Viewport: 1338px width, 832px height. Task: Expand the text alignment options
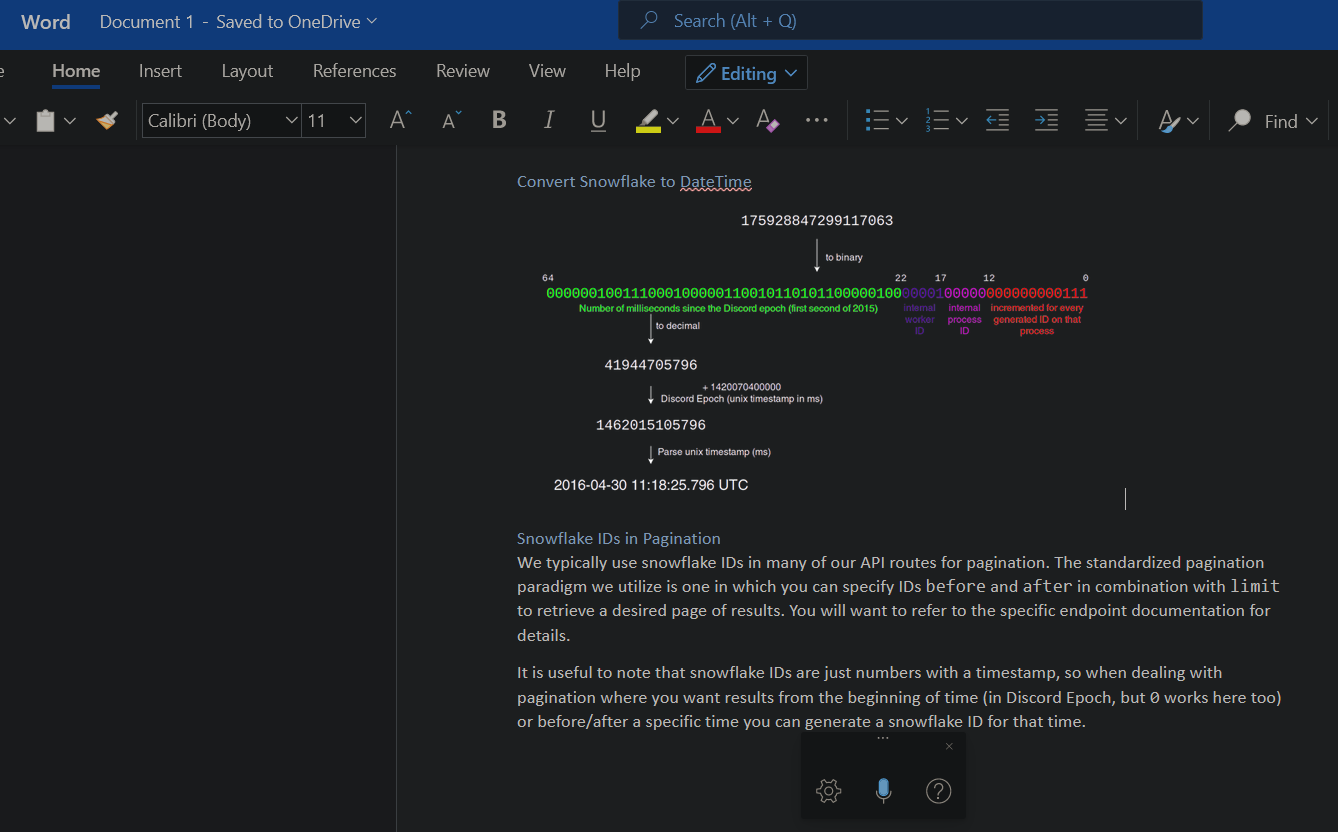tap(1119, 120)
